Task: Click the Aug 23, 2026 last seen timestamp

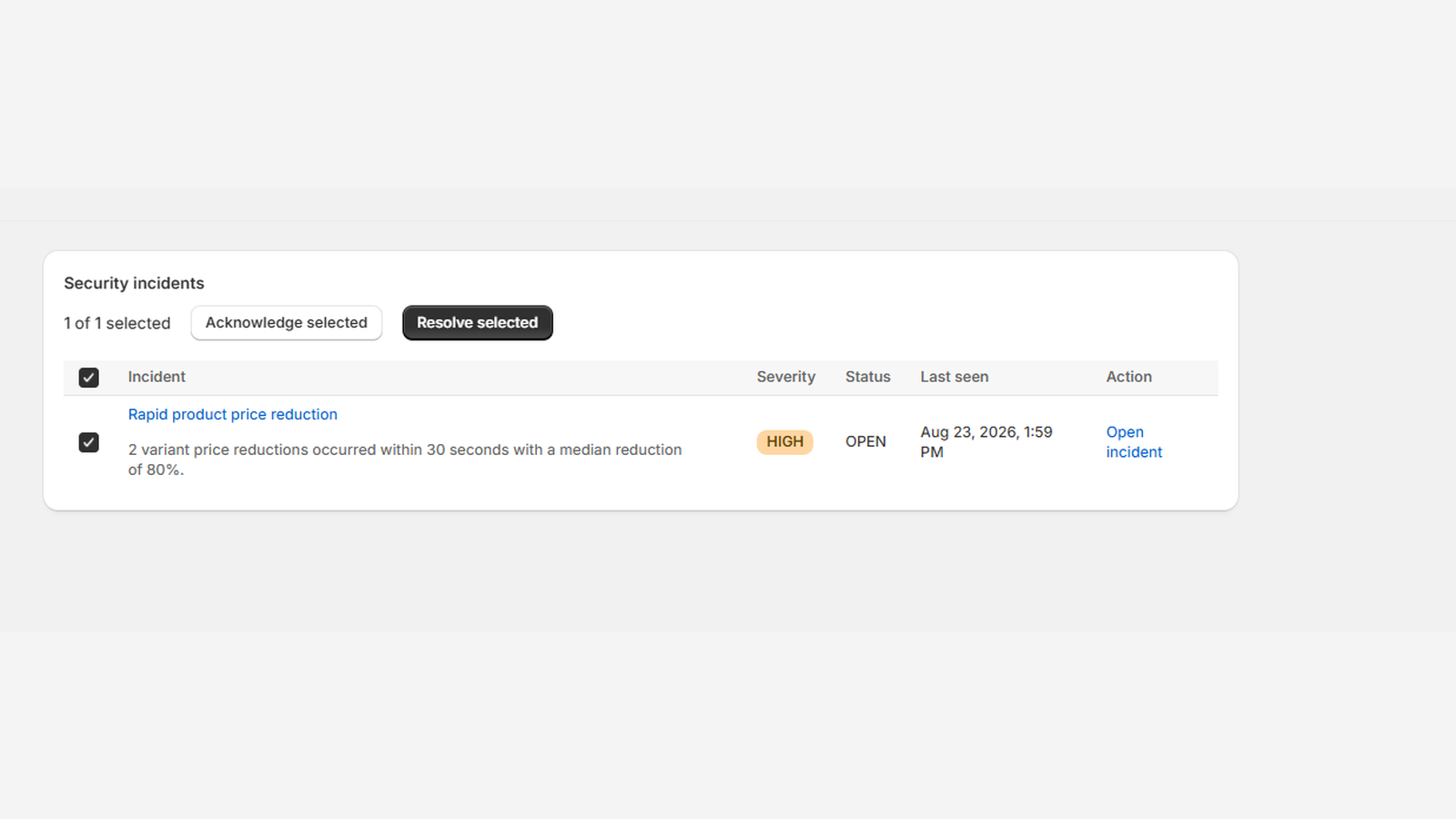Action: 986,442
